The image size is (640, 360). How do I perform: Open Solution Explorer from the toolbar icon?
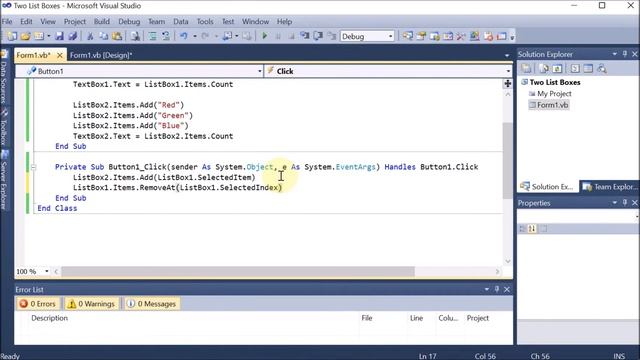point(408,36)
